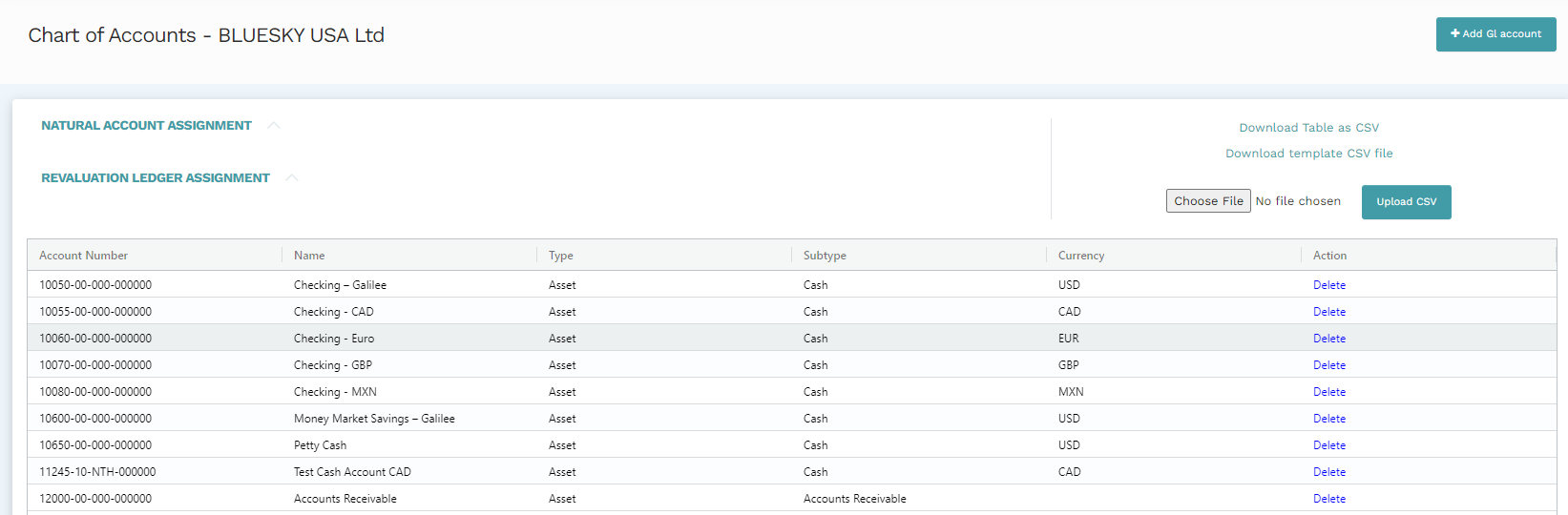Image resolution: width=1568 pixels, height=515 pixels.
Task: Select account number 12000-00-000-000000 cell
Action: [95, 499]
